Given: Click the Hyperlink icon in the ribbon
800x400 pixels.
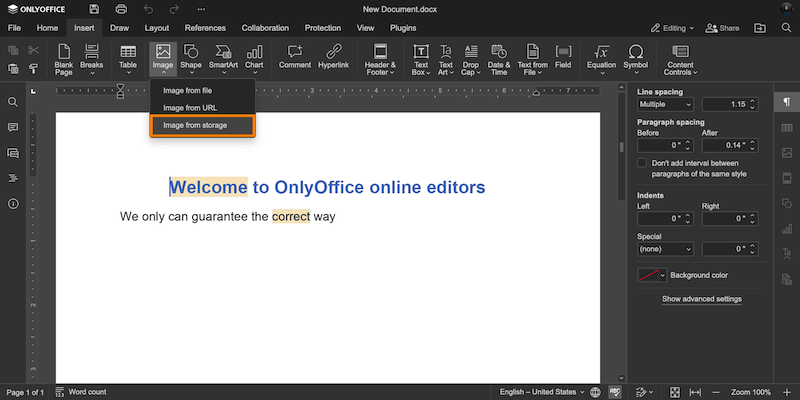Looking at the screenshot, I should click(x=333, y=52).
